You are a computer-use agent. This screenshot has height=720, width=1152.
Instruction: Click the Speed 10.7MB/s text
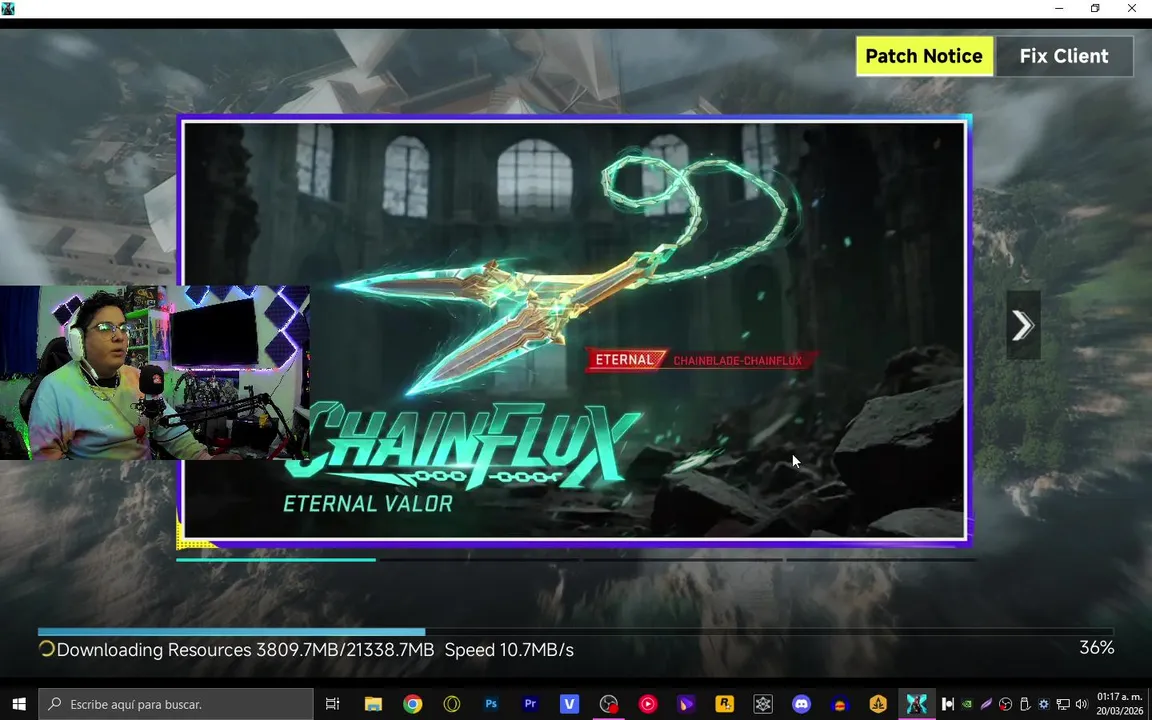pyautogui.click(x=509, y=649)
